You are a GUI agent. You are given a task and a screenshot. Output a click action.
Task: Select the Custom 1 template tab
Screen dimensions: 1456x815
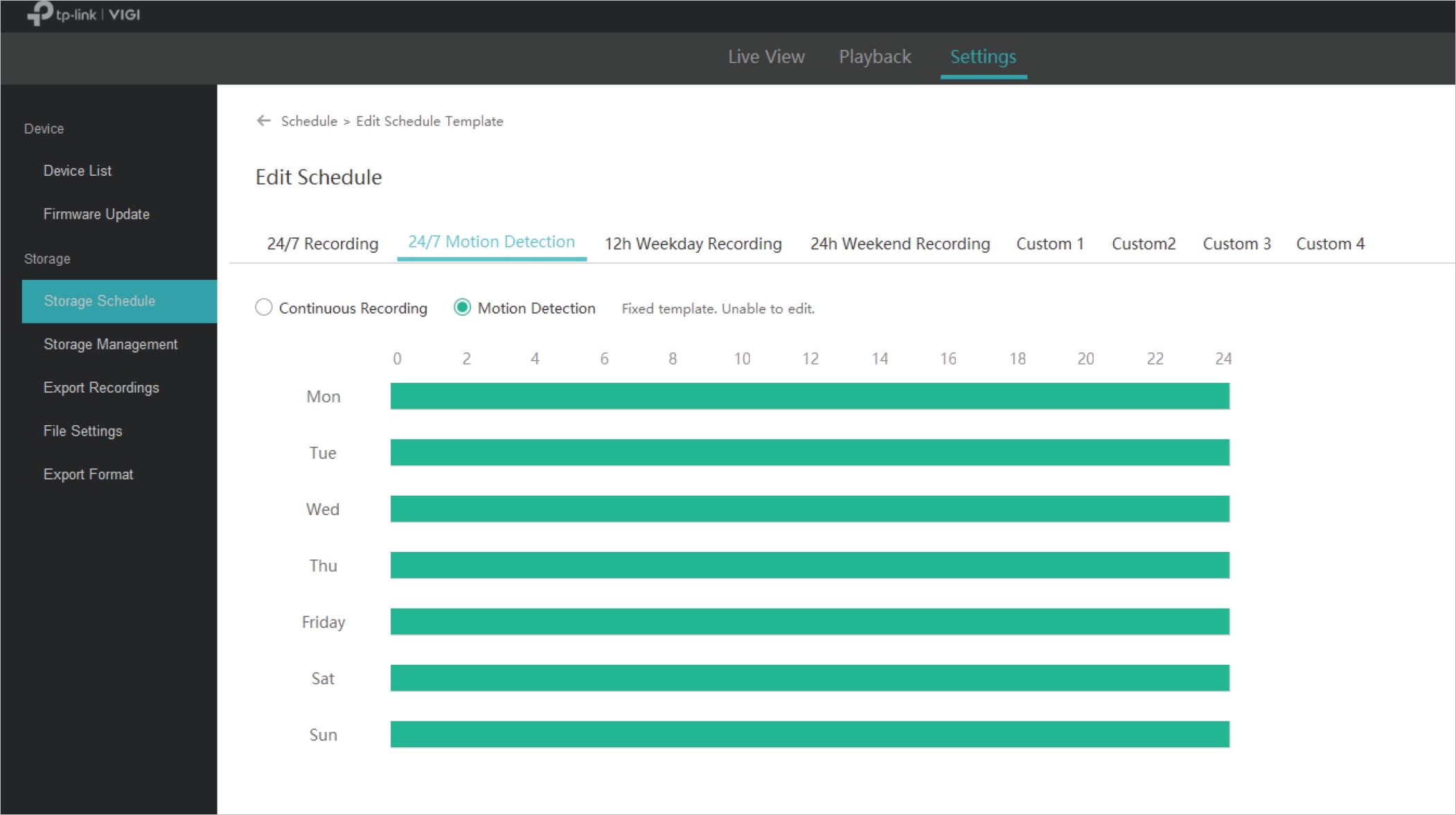pos(1049,244)
